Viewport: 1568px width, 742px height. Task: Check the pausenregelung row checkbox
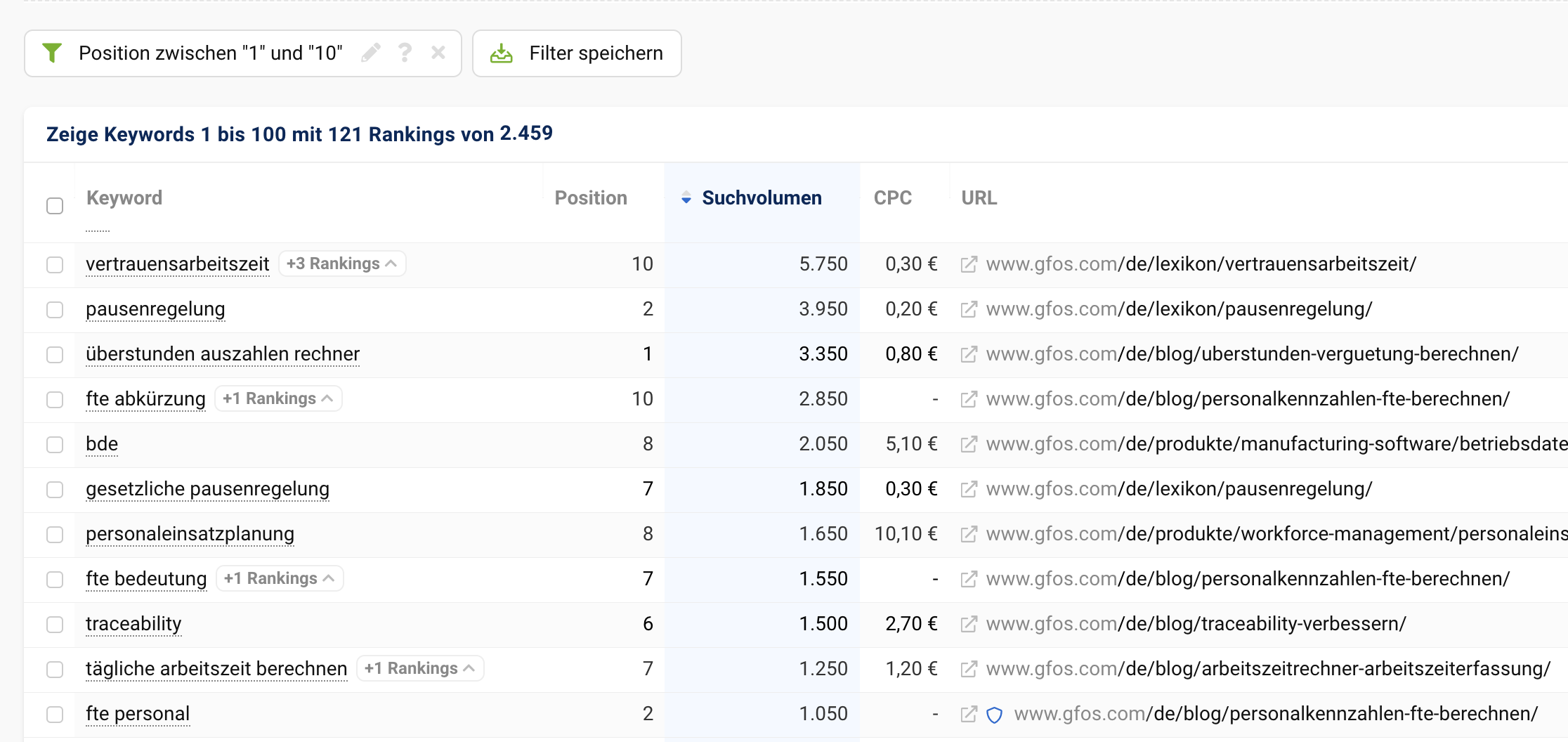55,310
